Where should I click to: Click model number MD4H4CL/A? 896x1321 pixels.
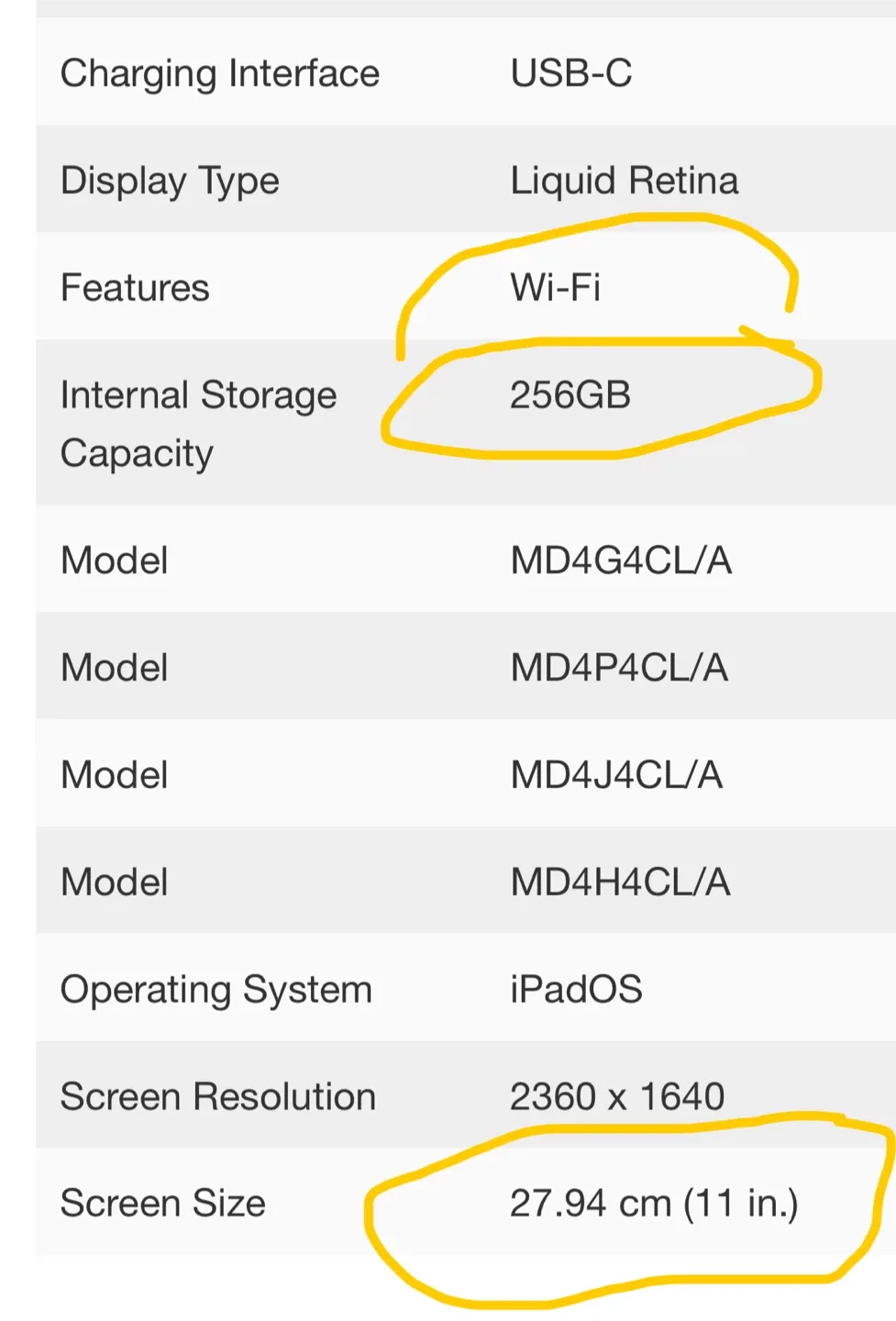[x=620, y=883]
